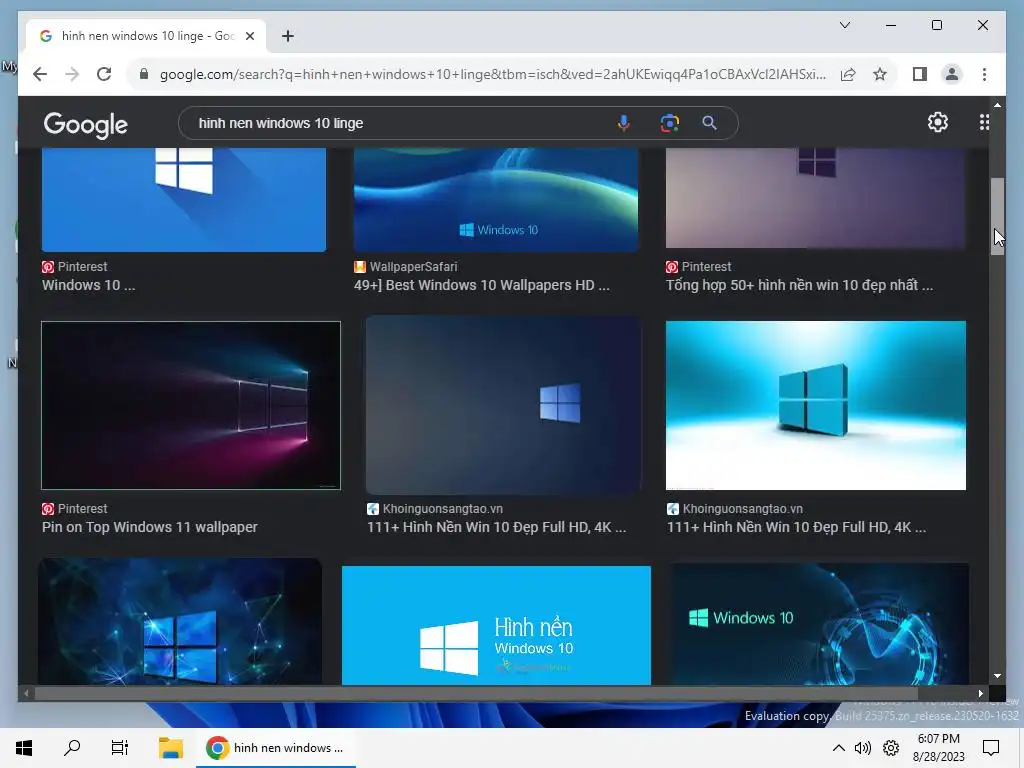The width and height of the screenshot is (1024, 768).
Task: Open clock showing 6:07 PM
Action: click(x=938, y=748)
